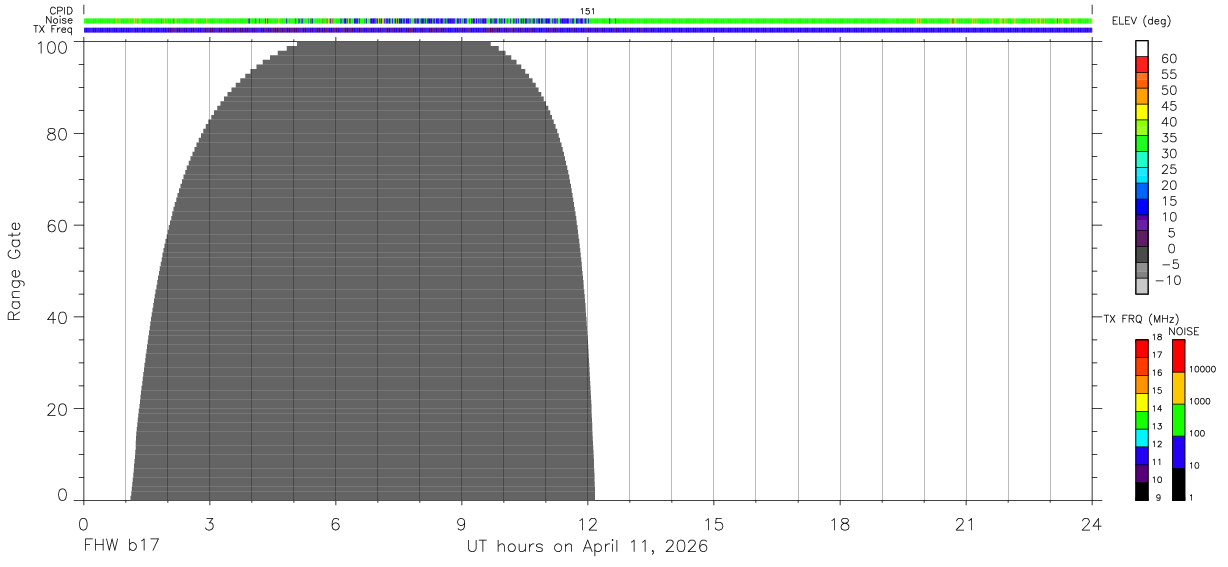This screenshot has width=1228, height=567.
Task: Click the CPID value '151'
Action: pos(588,11)
